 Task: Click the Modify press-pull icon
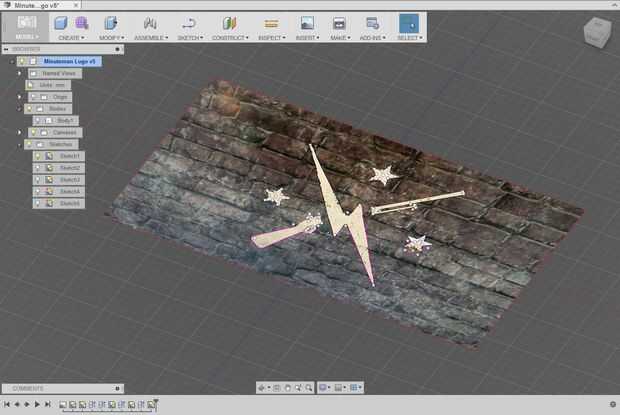click(111, 23)
